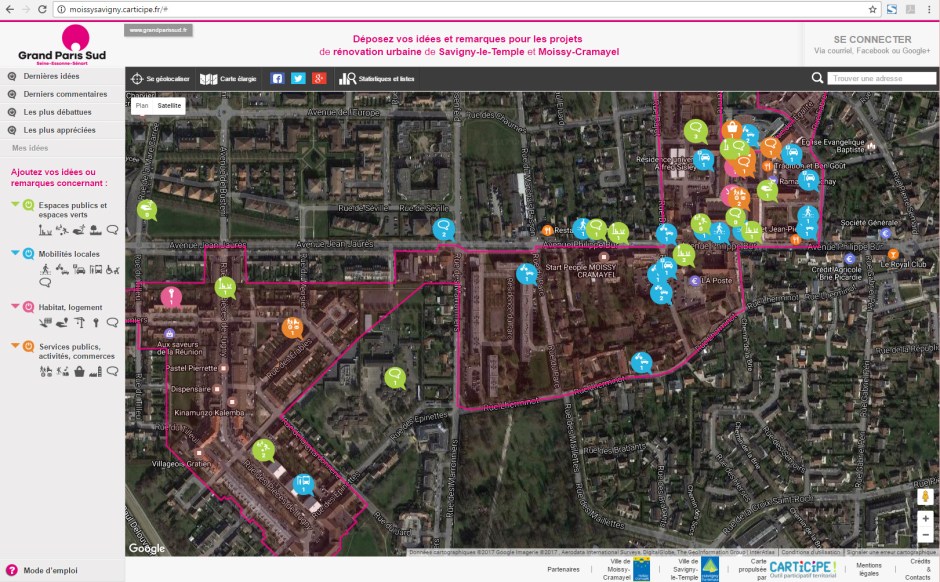The width and height of the screenshot is (940, 582).
Task: Share via the Twitter icon
Action: tap(298, 79)
